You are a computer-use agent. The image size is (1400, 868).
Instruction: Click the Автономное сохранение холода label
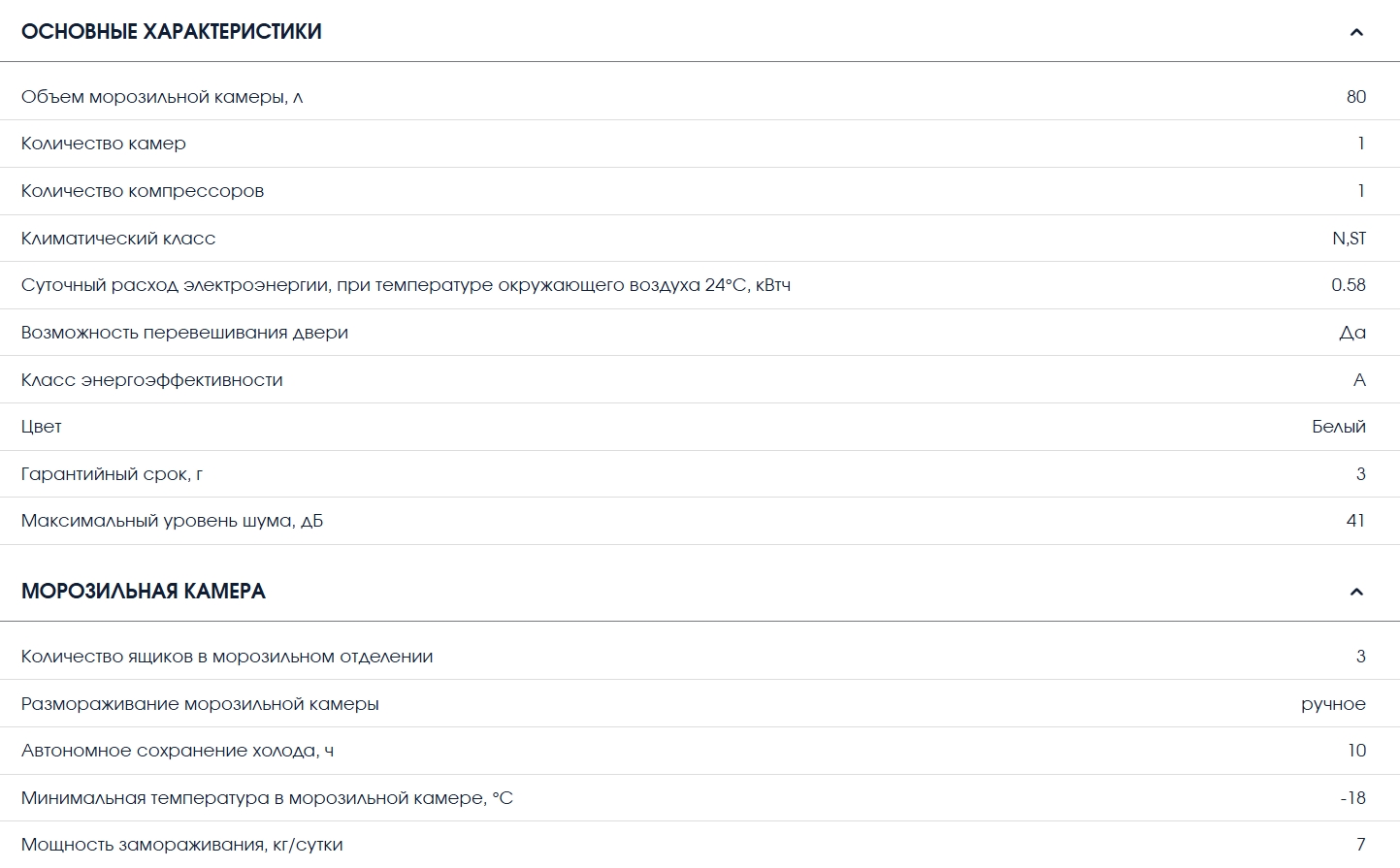click(178, 751)
